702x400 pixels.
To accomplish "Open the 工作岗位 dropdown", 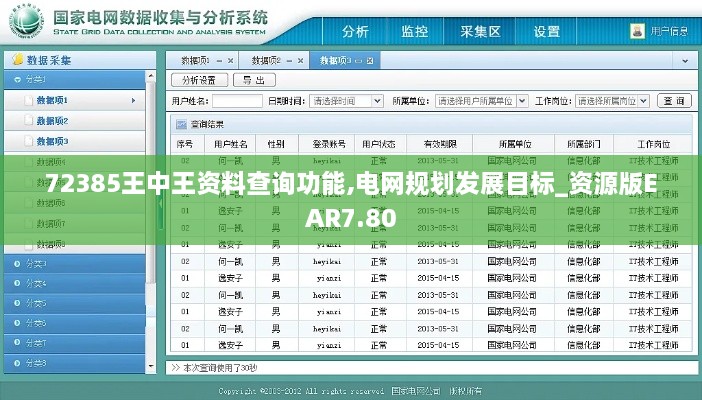I will [x=644, y=101].
